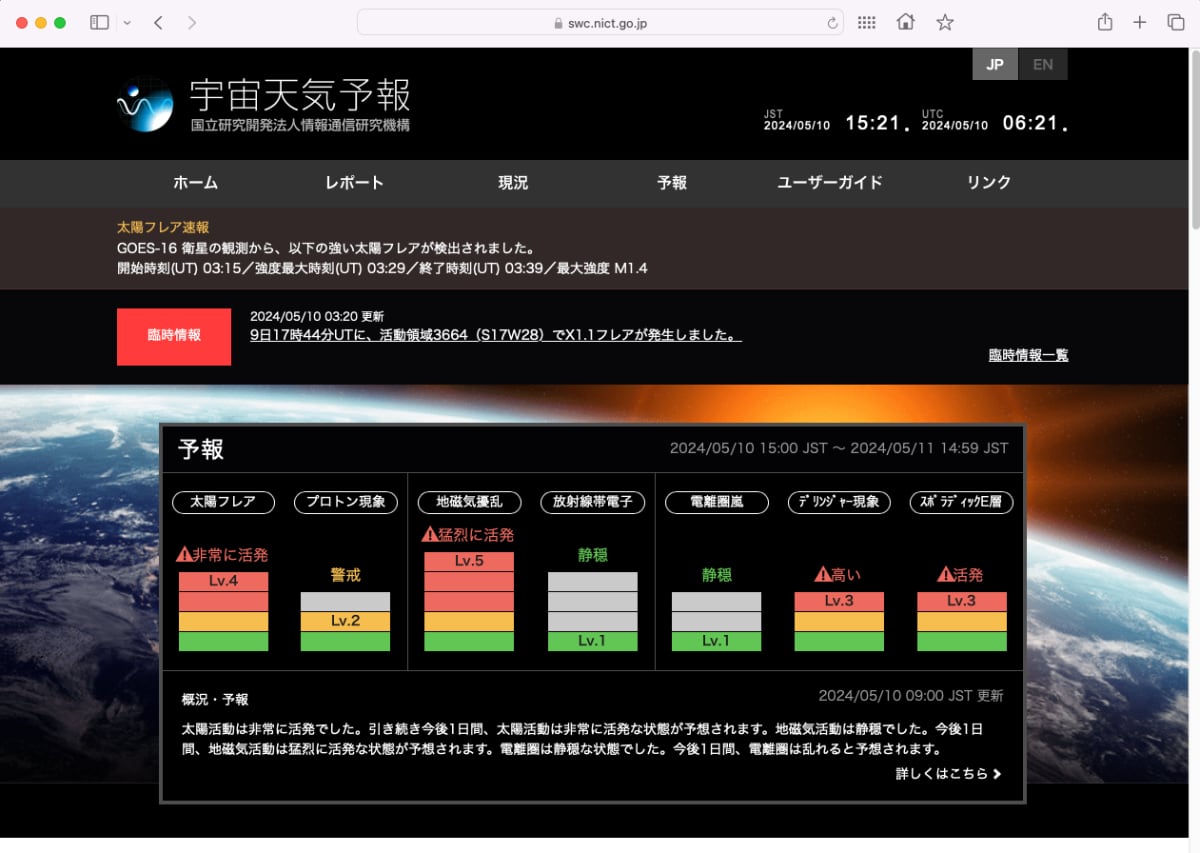This screenshot has width=1200, height=853.
Task: Open the sidebar dropdown chevron
Action: click(x=126, y=21)
